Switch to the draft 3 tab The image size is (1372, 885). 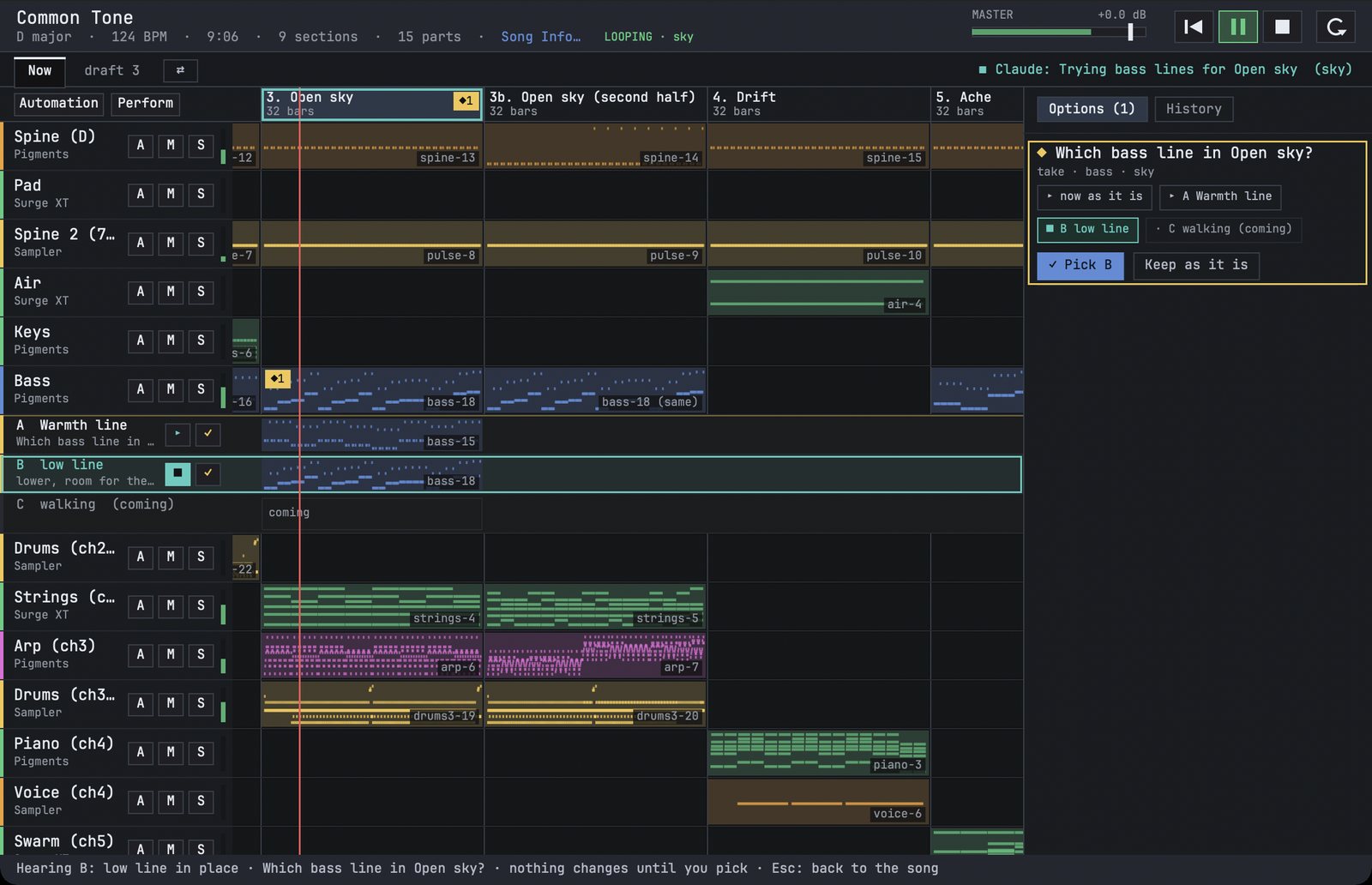click(x=111, y=71)
